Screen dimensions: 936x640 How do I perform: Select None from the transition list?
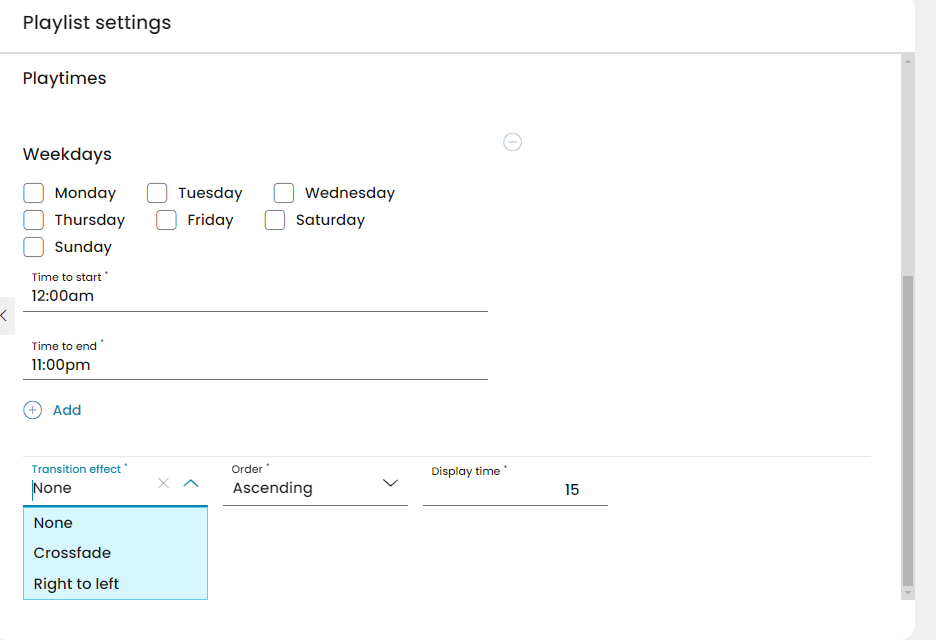pyautogui.click(x=115, y=523)
